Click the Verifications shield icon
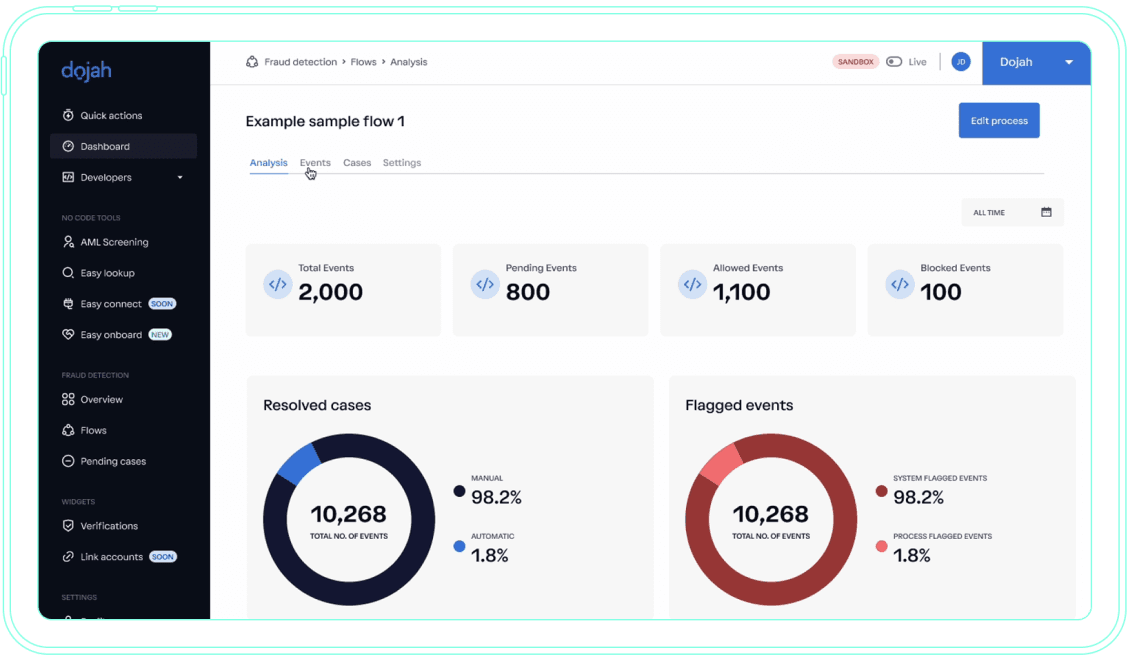The height and width of the screenshot is (657, 1128). (x=68, y=526)
